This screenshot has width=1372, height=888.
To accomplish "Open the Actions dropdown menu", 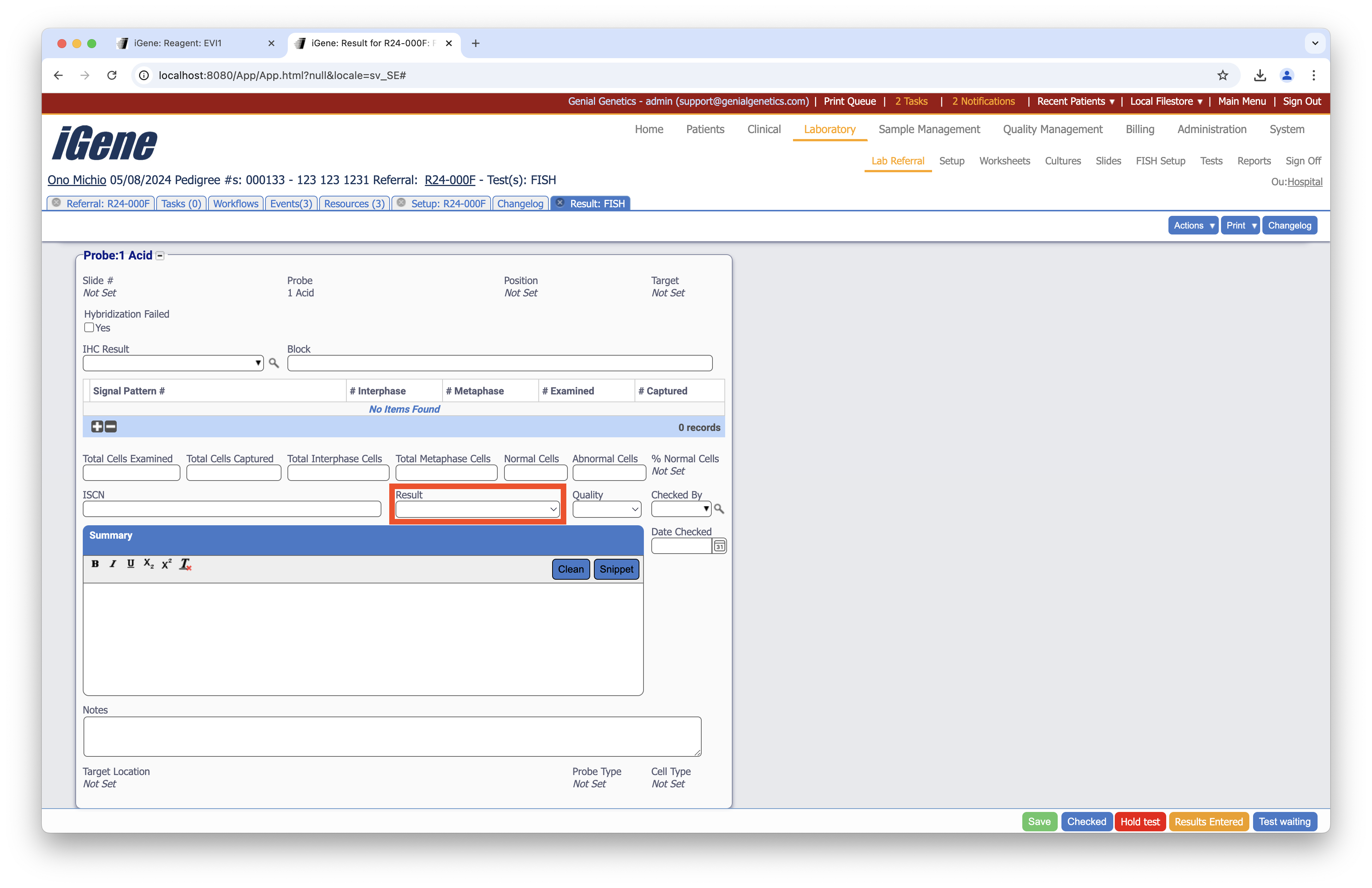I will 1193,225.
